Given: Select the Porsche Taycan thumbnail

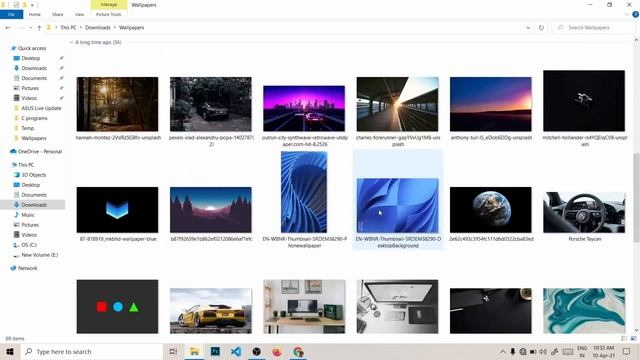Looking at the screenshot, I should [584, 212].
